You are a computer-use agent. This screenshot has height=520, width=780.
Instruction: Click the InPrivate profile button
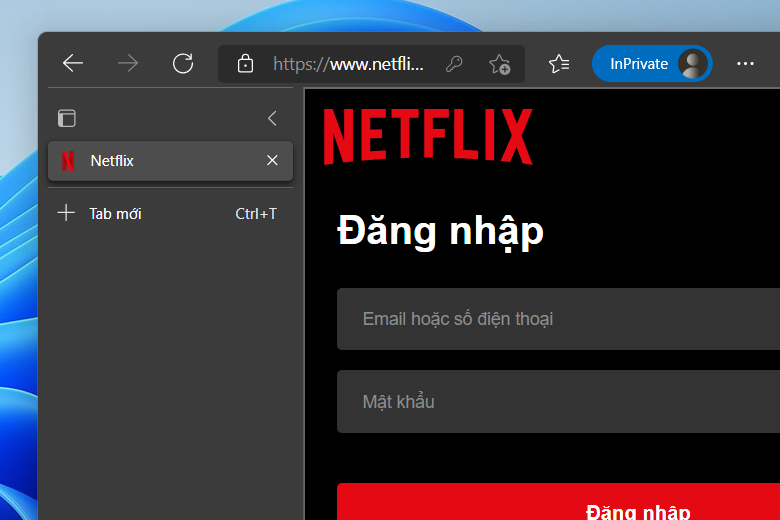click(x=652, y=64)
